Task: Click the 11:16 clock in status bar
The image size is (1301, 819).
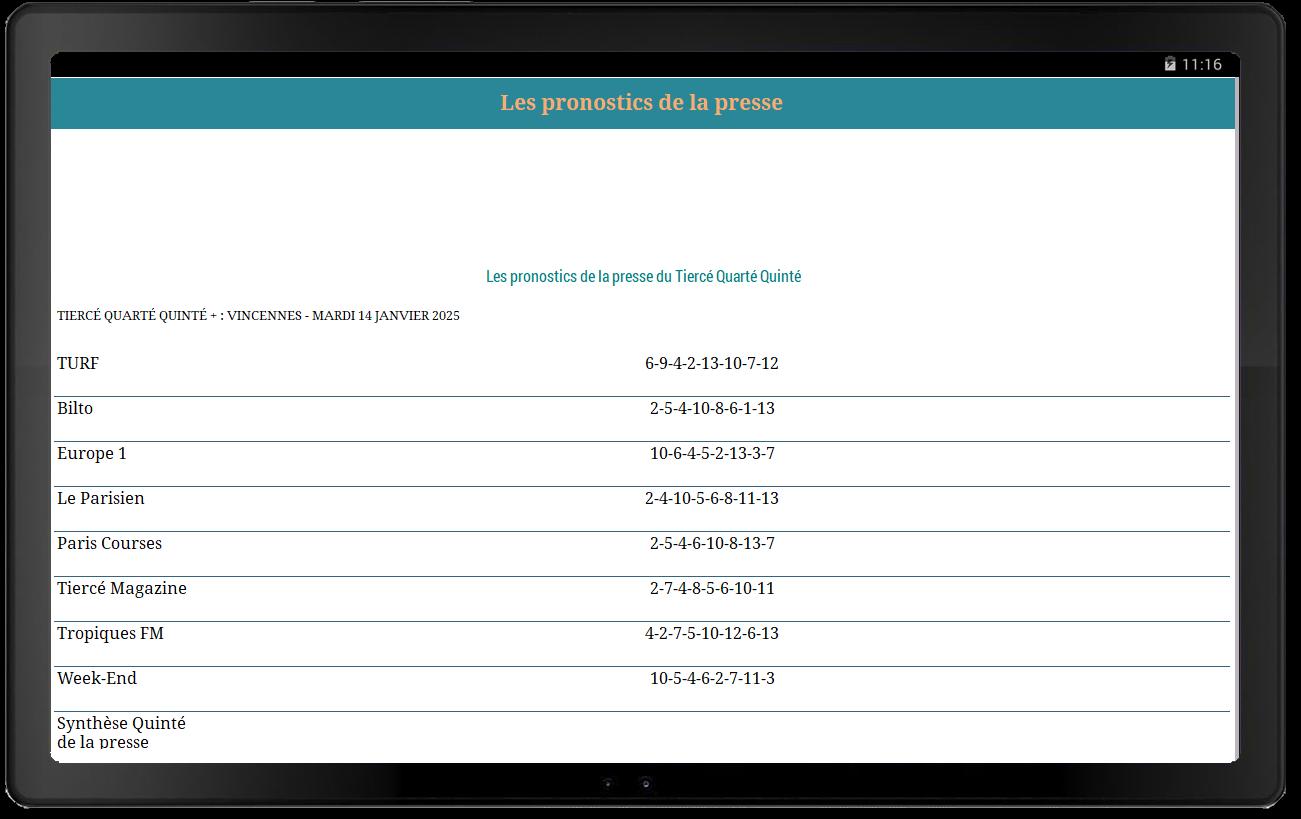Action: 1201,64
